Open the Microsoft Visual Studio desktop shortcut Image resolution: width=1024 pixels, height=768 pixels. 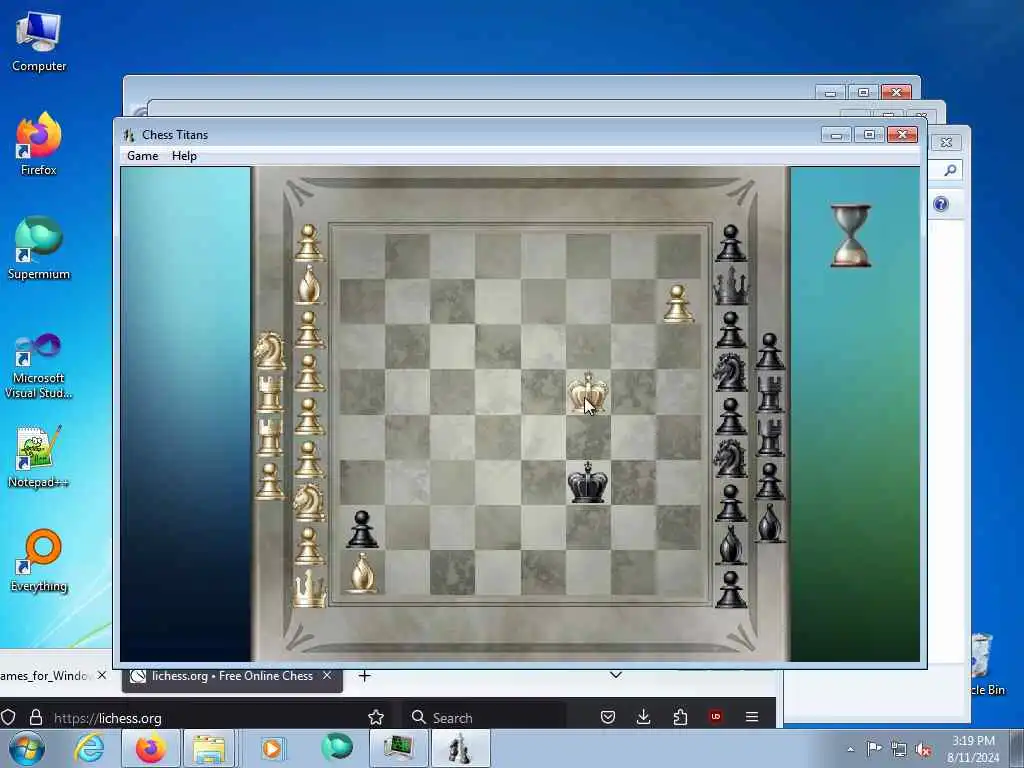pyautogui.click(x=39, y=366)
